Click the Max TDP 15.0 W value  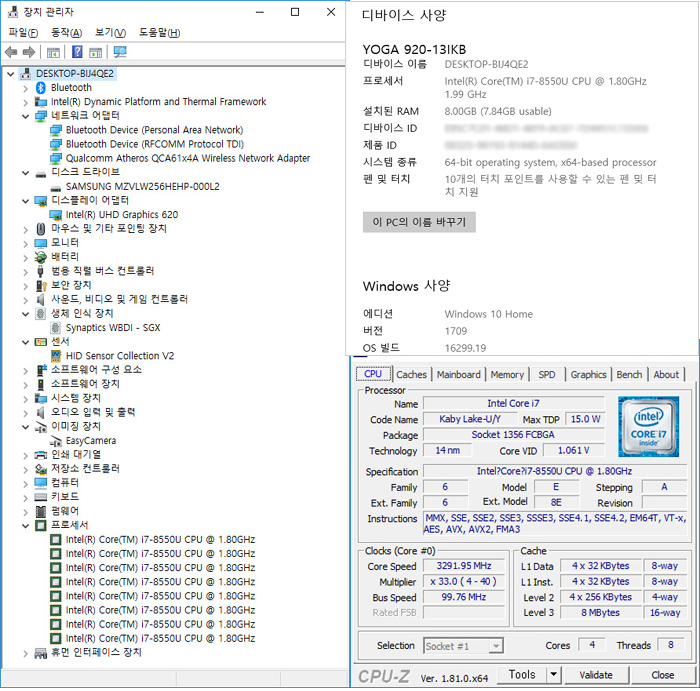click(x=585, y=419)
